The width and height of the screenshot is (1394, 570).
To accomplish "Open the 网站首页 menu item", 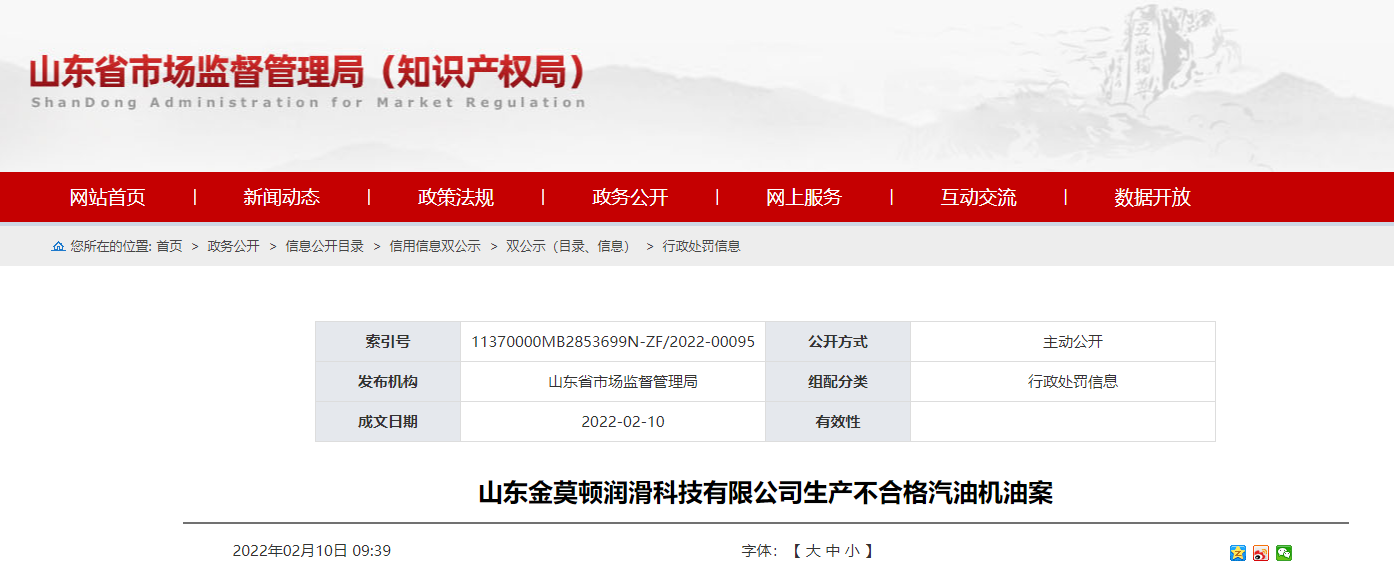I will click(x=107, y=197).
